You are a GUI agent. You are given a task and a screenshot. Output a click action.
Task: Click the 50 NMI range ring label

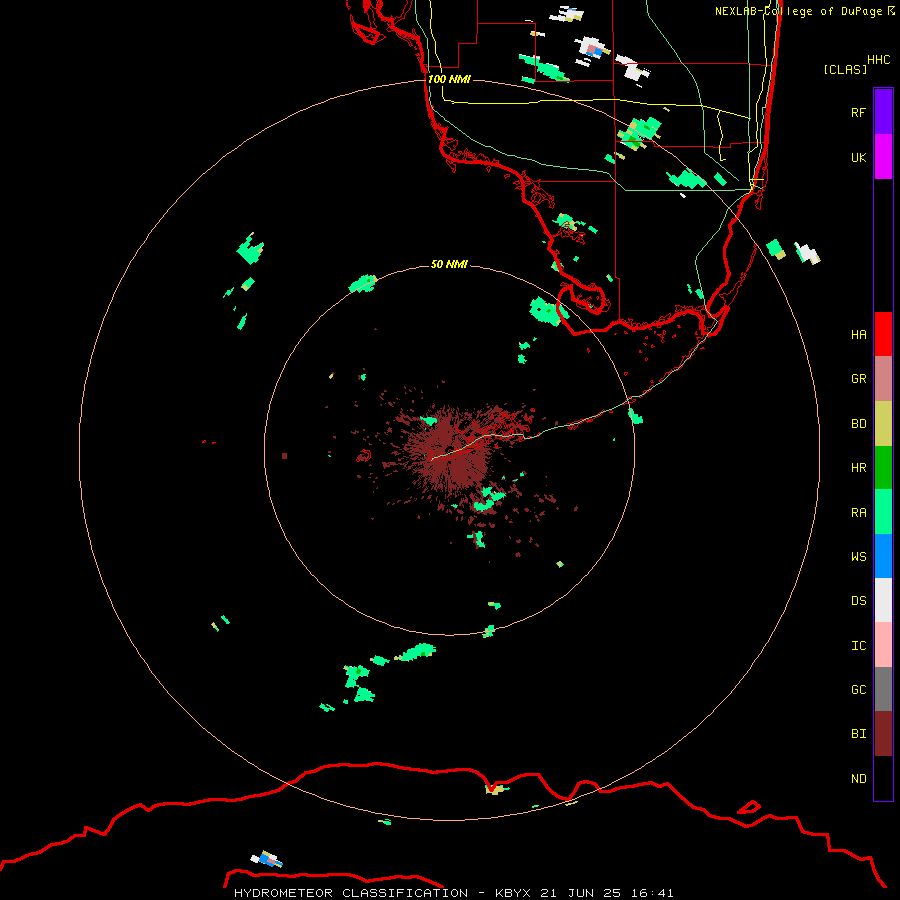(x=449, y=264)
